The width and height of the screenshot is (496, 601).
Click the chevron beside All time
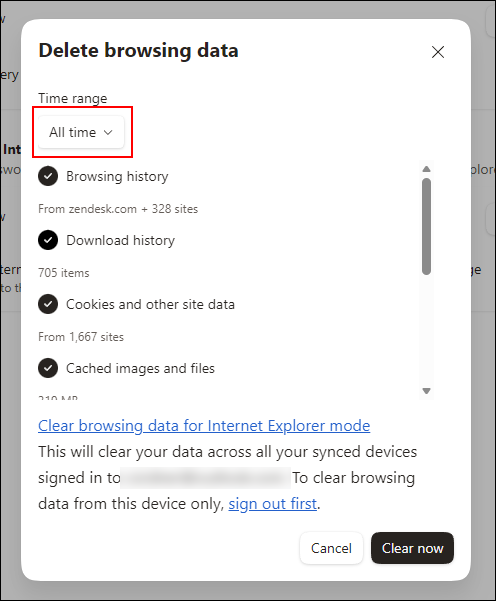coord(108,133)
